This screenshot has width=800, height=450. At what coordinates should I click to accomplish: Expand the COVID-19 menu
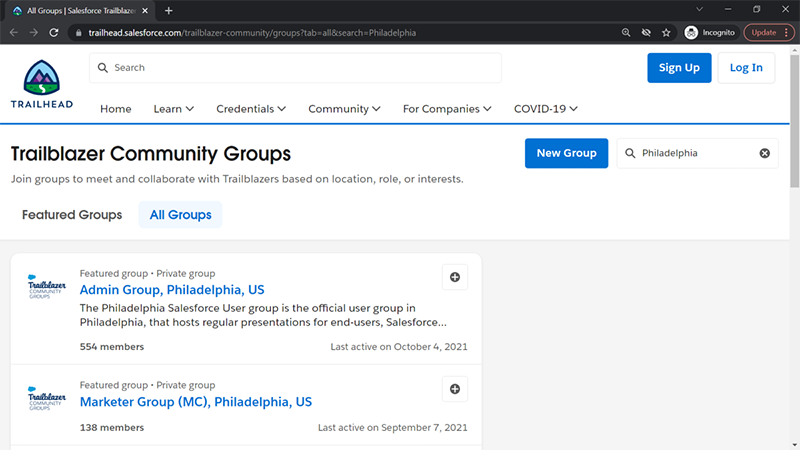tap(545, 109)
